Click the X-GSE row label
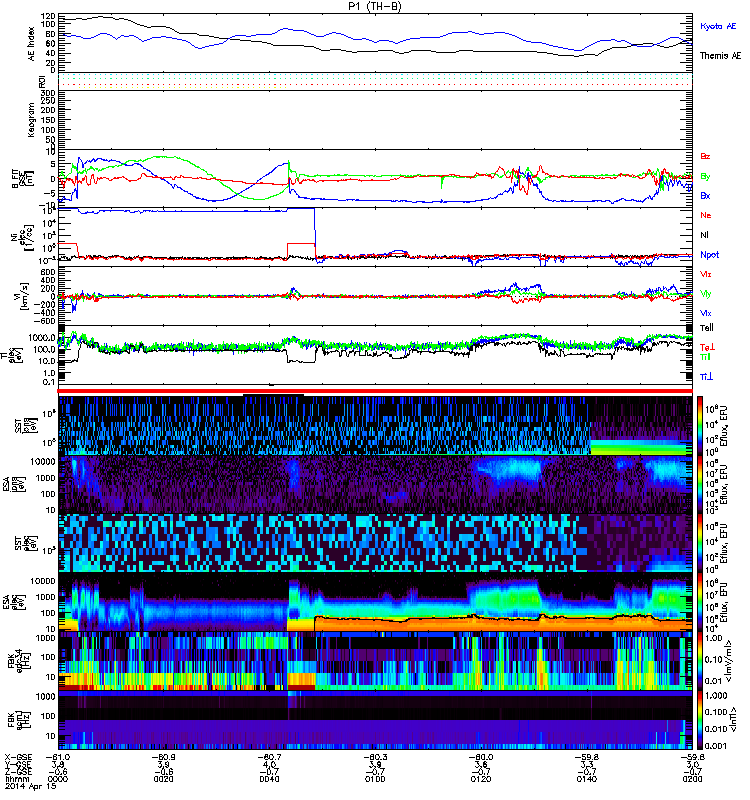Screen dimensions: 750x800 click(x=18, y=757)
